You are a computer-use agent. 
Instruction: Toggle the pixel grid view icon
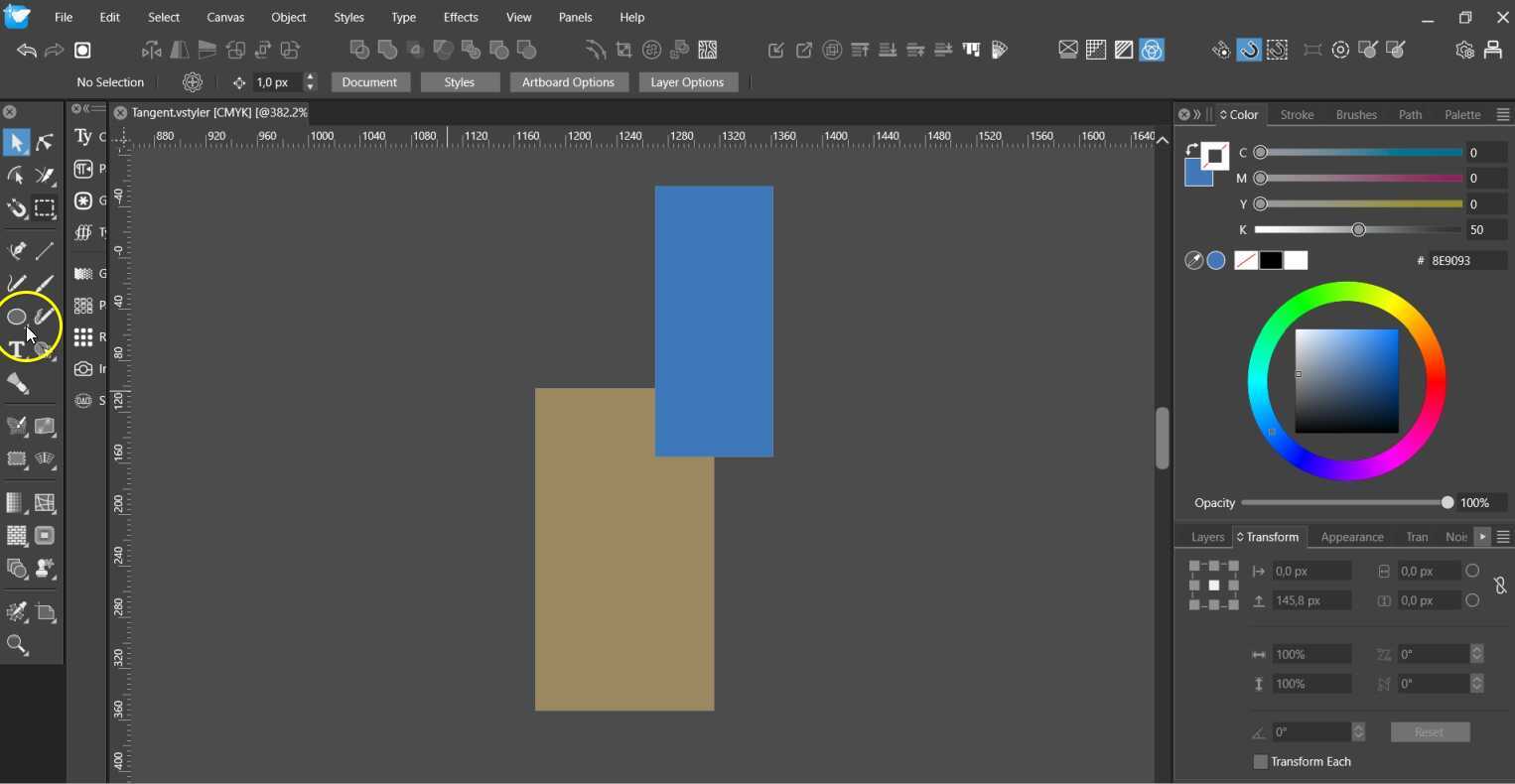(x=1096, y=50)
